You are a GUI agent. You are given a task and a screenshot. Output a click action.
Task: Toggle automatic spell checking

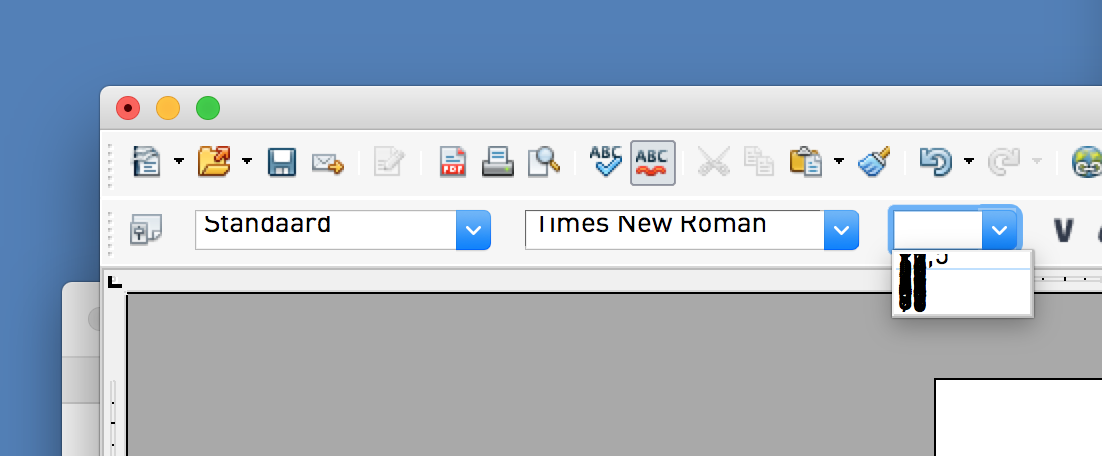click(x=653, y=161)
